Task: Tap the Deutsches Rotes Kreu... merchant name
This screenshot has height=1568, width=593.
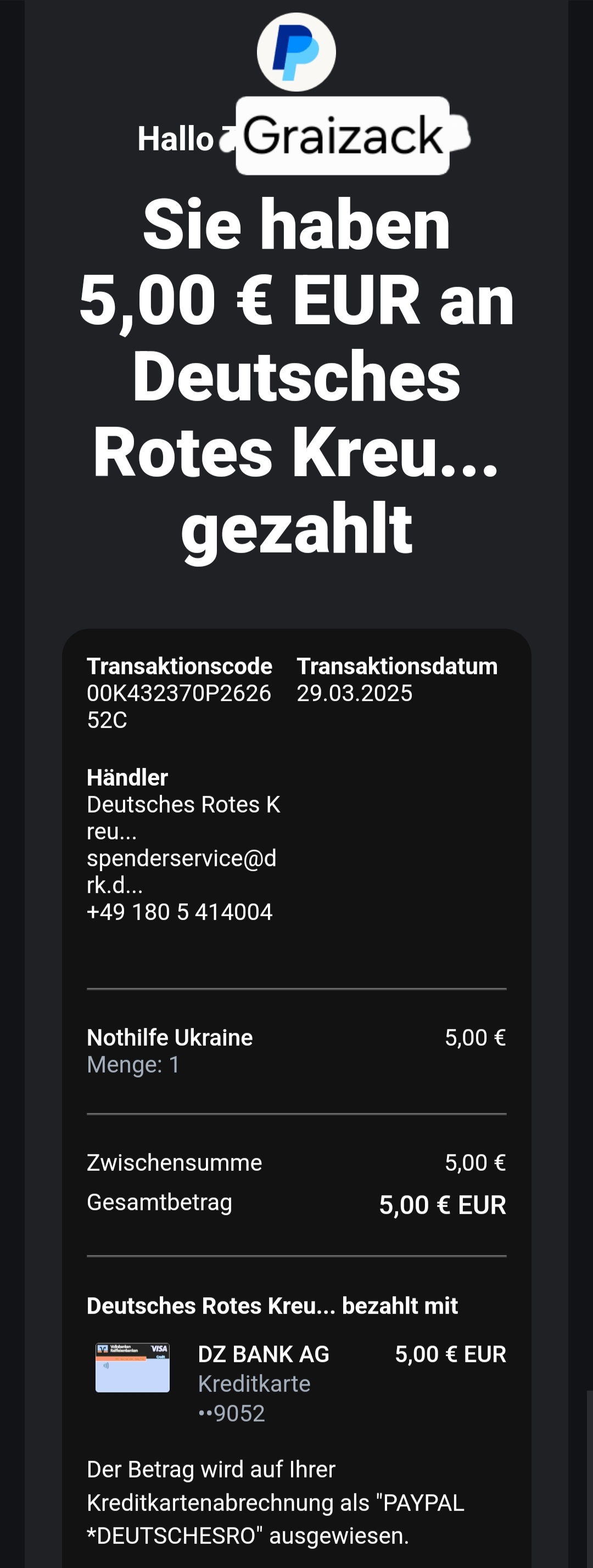Action: coord(183,816)
